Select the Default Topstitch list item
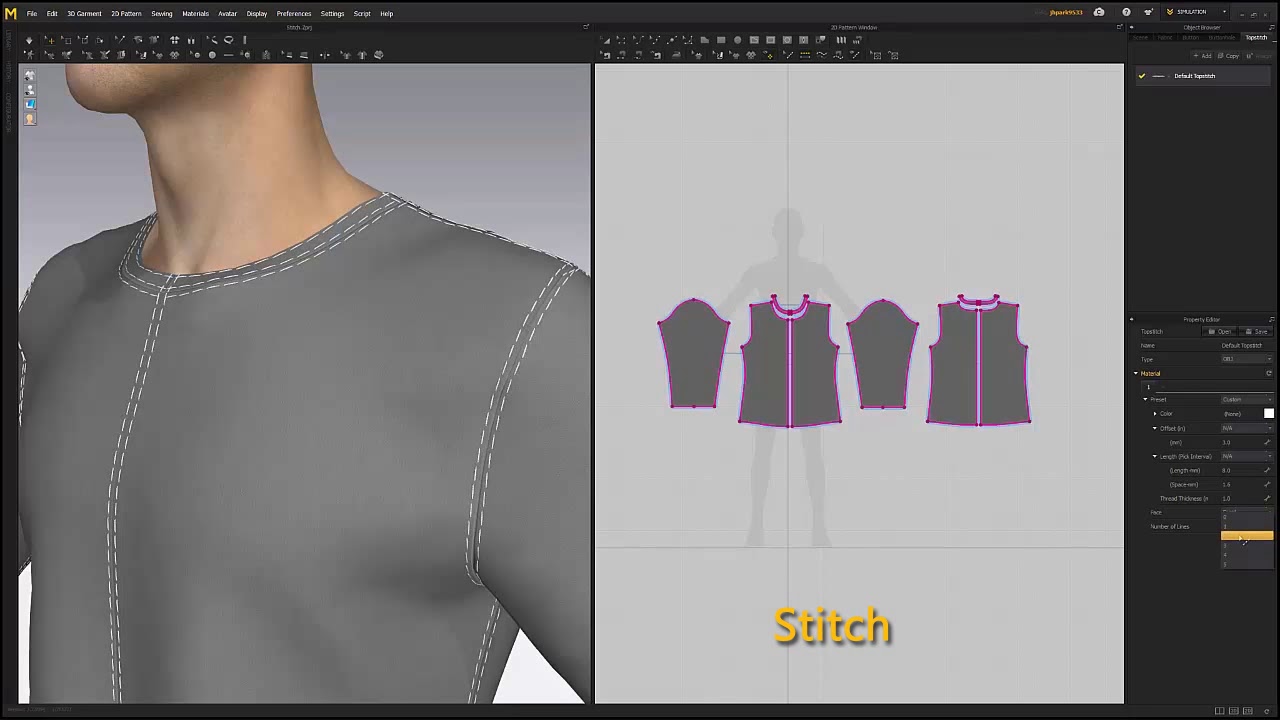 coord(1202,76)
